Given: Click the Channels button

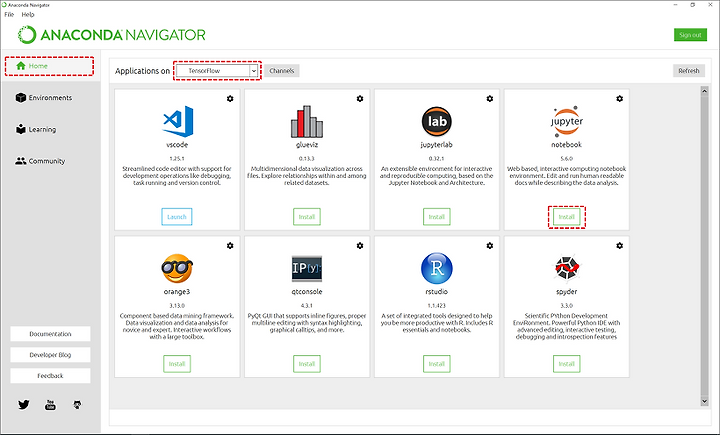Looking at the screenshot, I should (282, 71).
